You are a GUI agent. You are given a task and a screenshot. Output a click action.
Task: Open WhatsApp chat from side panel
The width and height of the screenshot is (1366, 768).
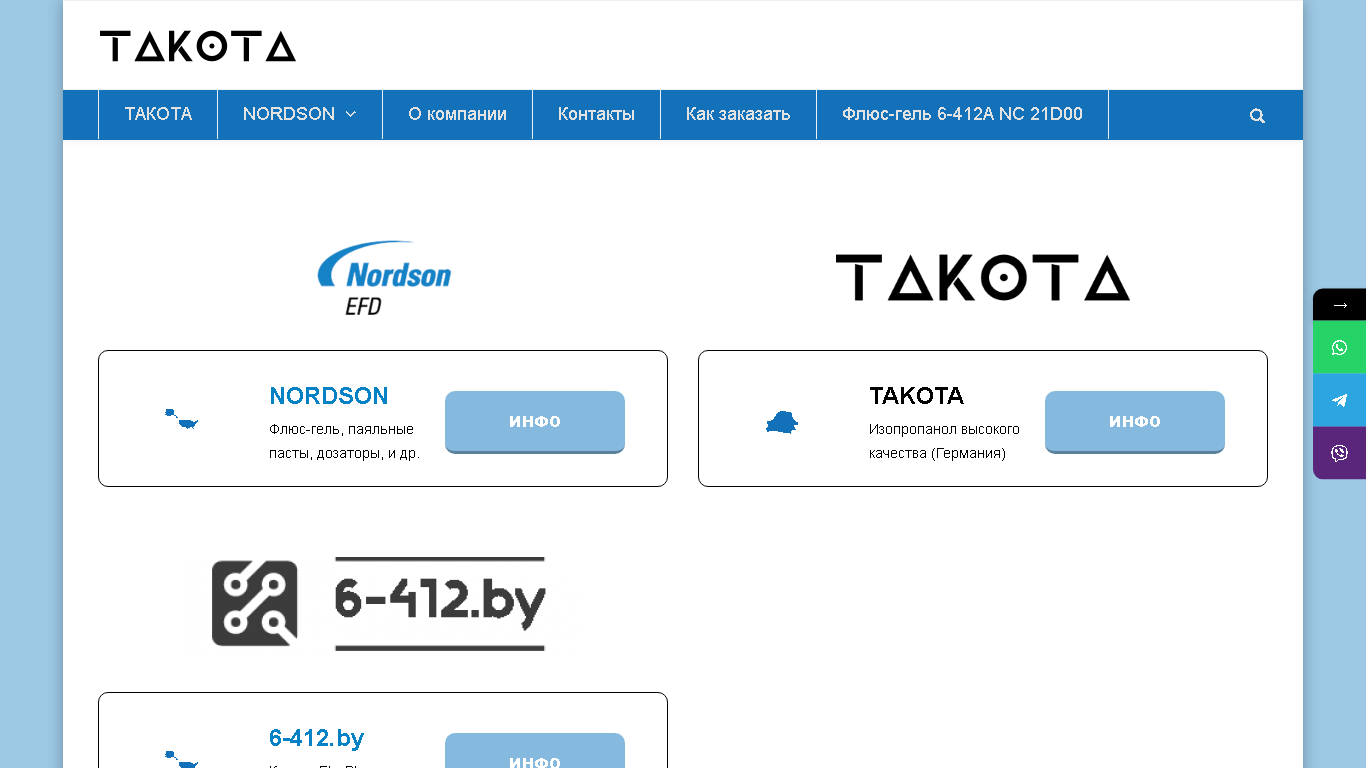1339,348
